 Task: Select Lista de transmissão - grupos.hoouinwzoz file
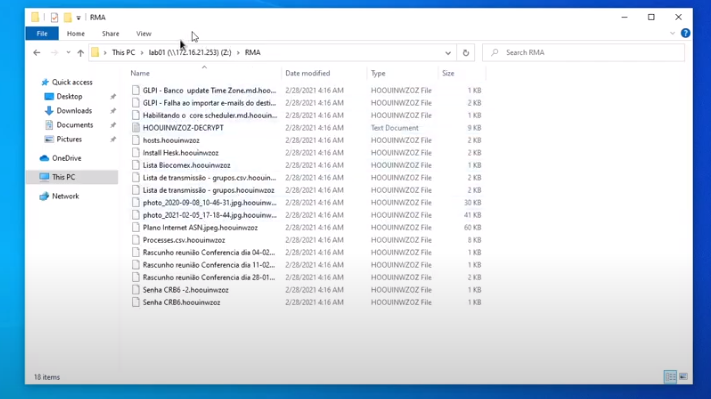209,190
